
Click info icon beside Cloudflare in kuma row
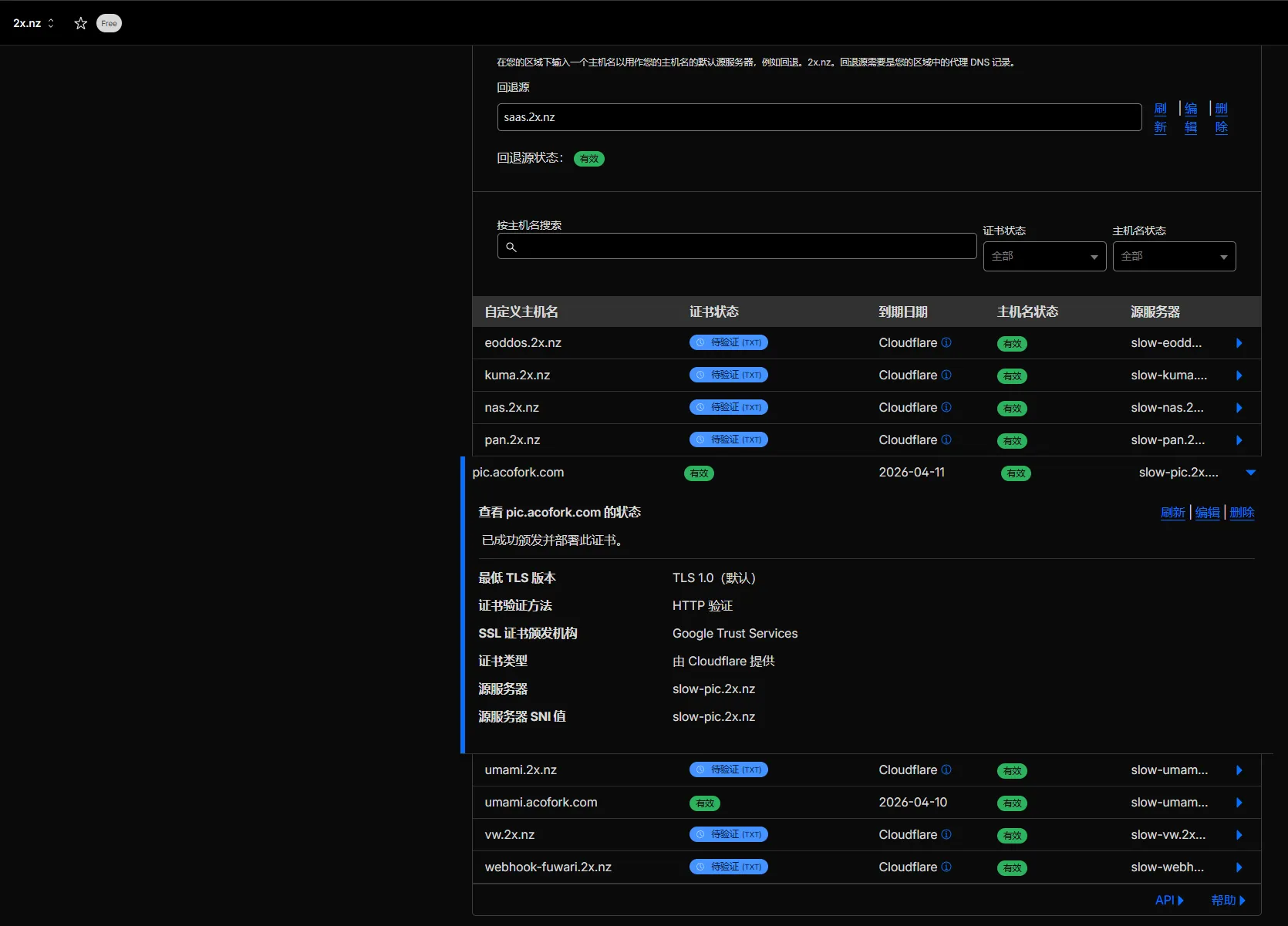[x=946, y=375]
